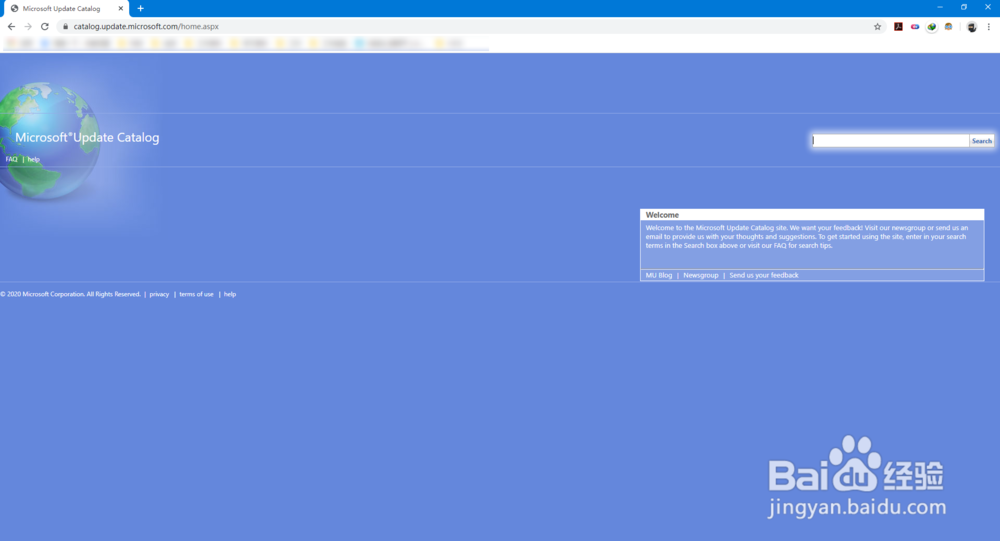This screenshot has width=1000, height=541.
Task: Open the privacy link in footer
Action: 159,294
